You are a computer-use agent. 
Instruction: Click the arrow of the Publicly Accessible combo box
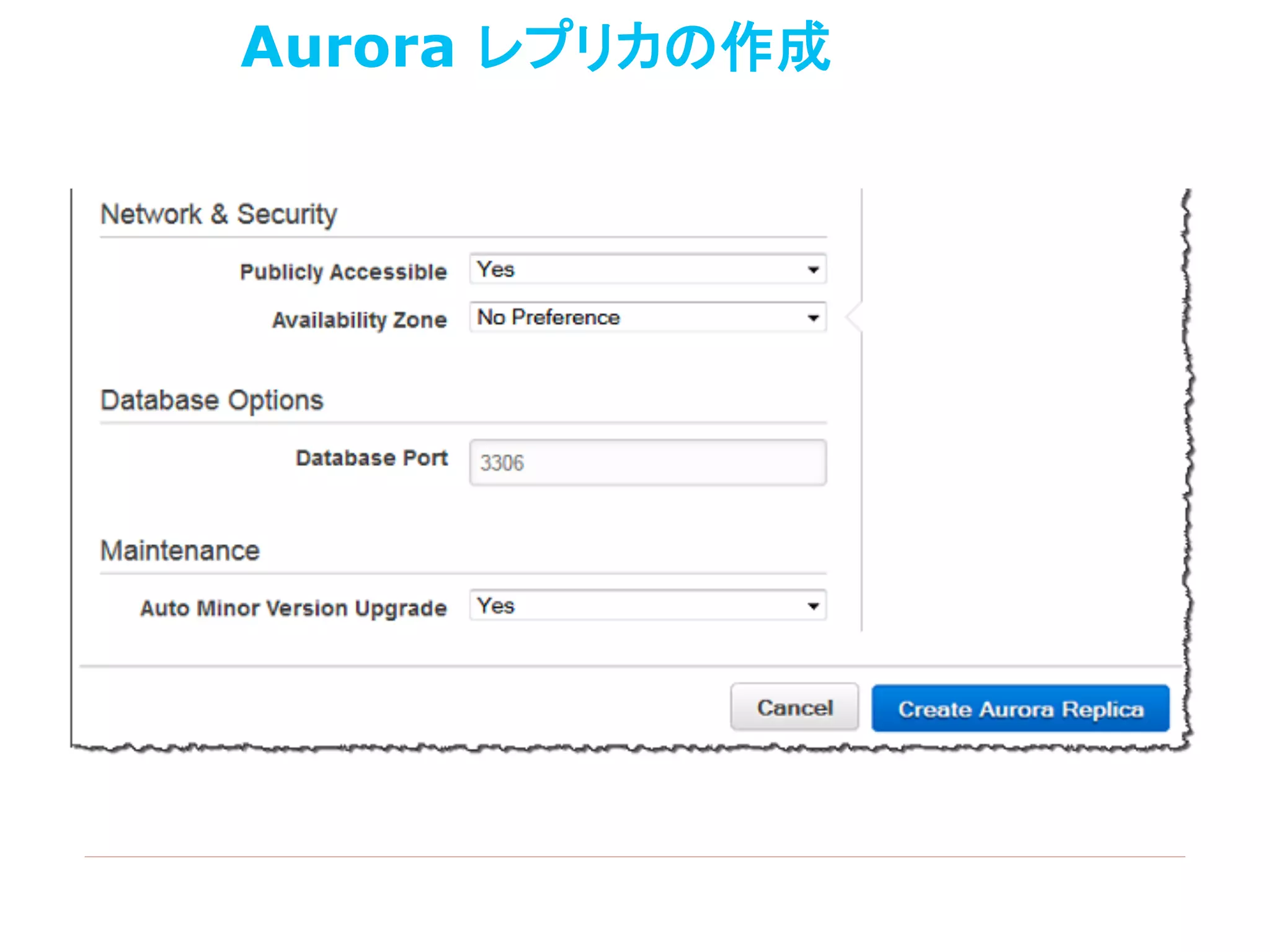813,270
